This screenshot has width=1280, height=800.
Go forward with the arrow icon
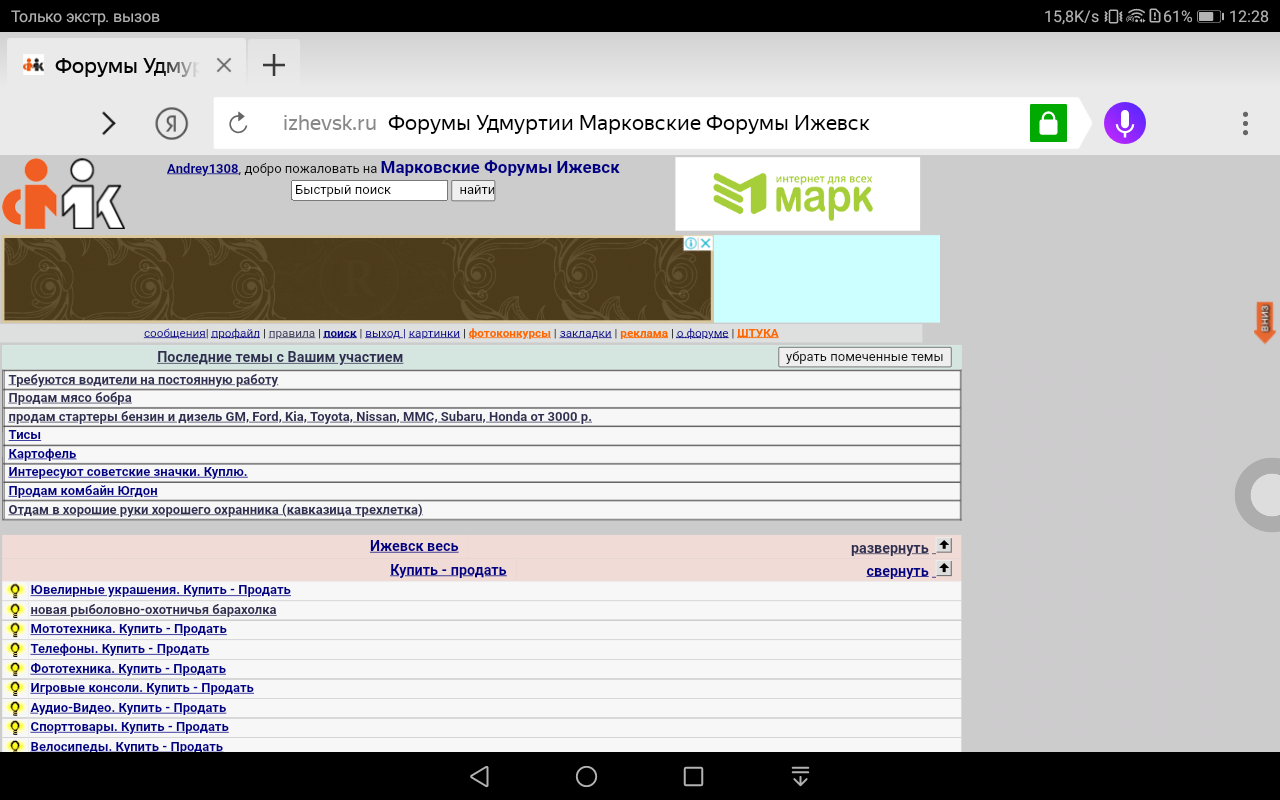(109, 123)
